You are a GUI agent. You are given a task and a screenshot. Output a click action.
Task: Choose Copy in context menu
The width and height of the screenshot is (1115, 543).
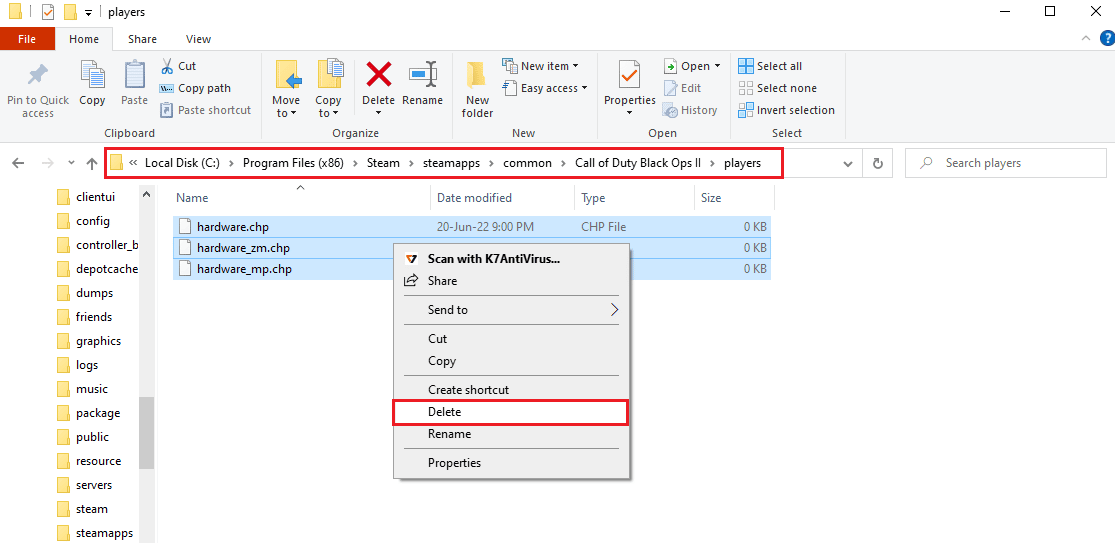(512, 361)
